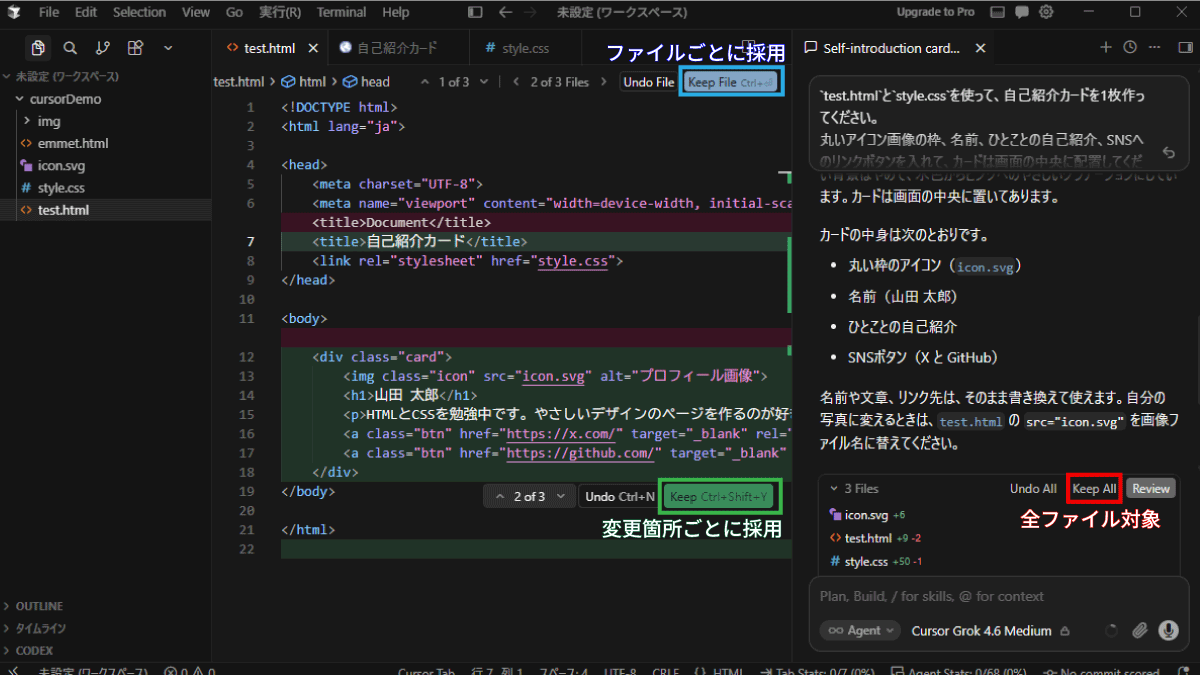
Task: Click the Undo File button
Action: pos(648,82)
